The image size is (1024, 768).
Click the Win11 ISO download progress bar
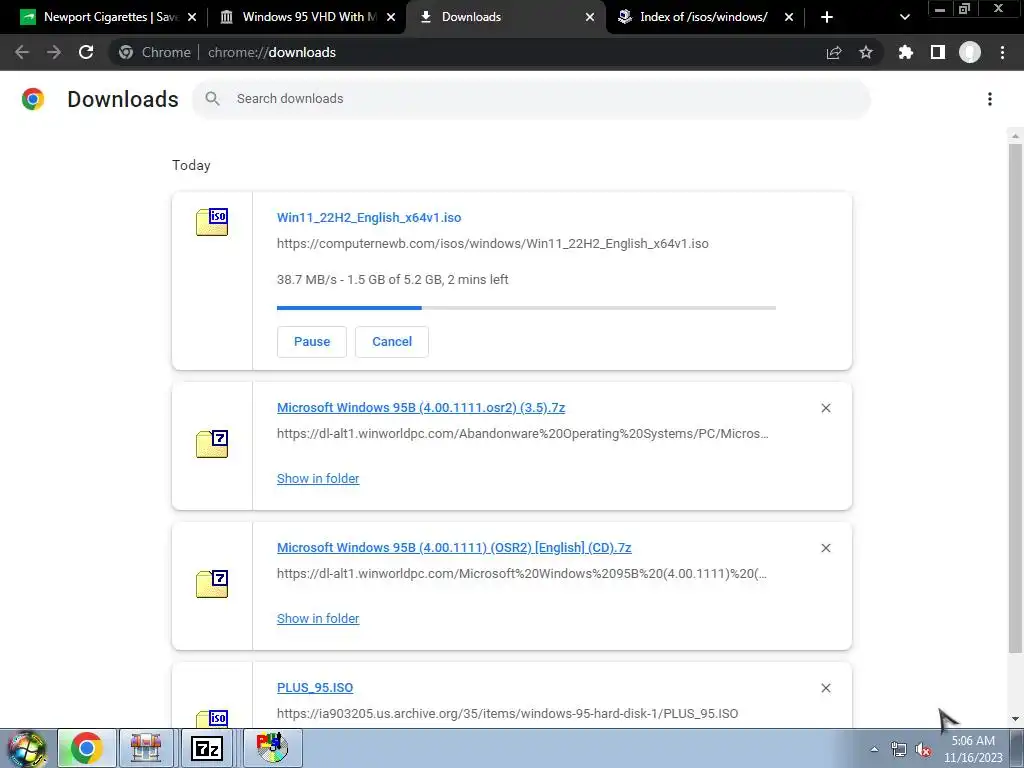(526, 308)
